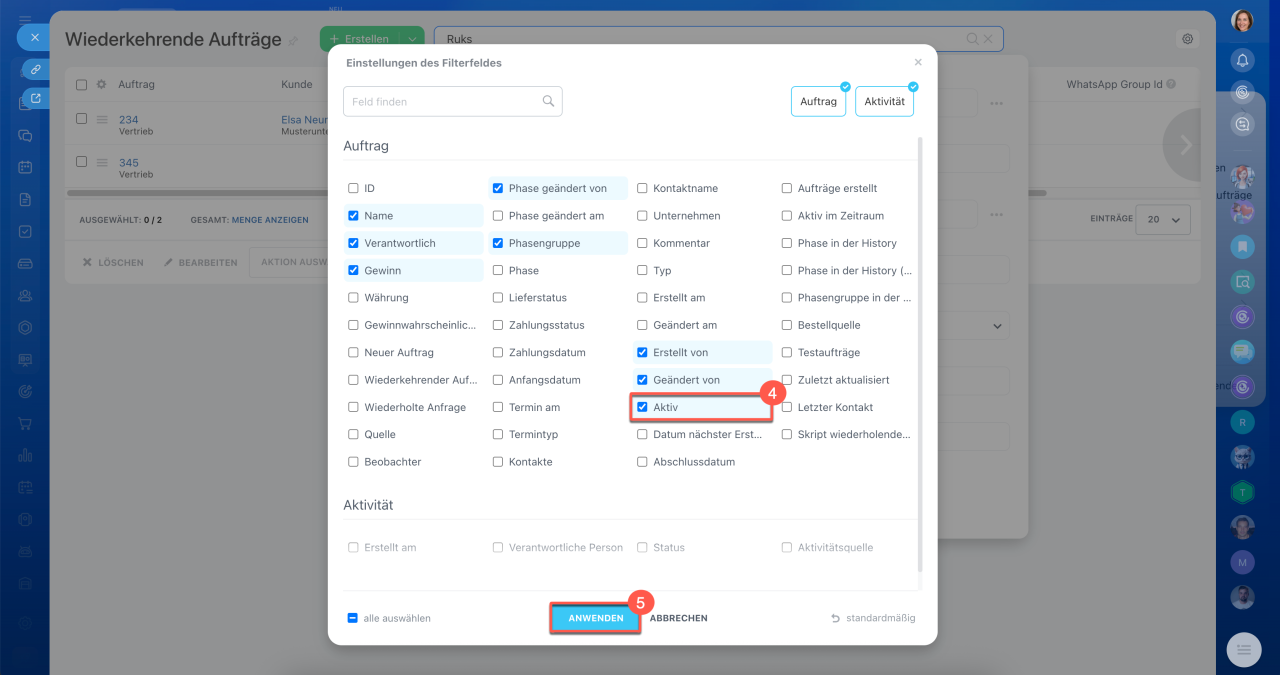Switch to the Auftrag section tab

tap(819, 101)
